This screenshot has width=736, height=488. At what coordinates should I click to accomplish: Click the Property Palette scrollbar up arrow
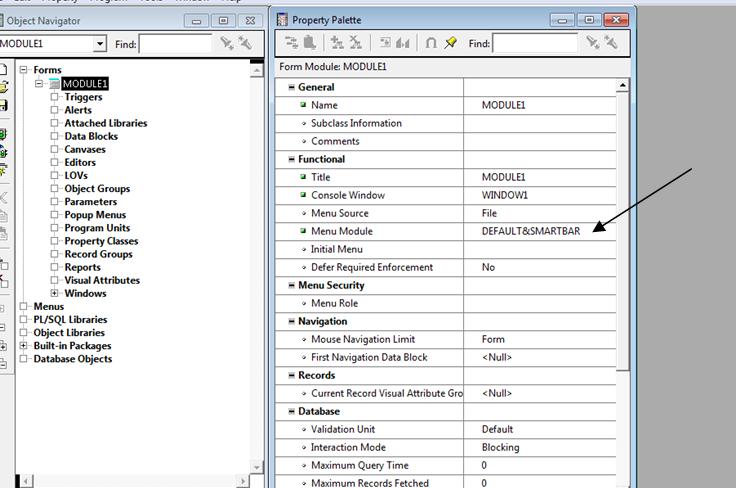[622, 86]
